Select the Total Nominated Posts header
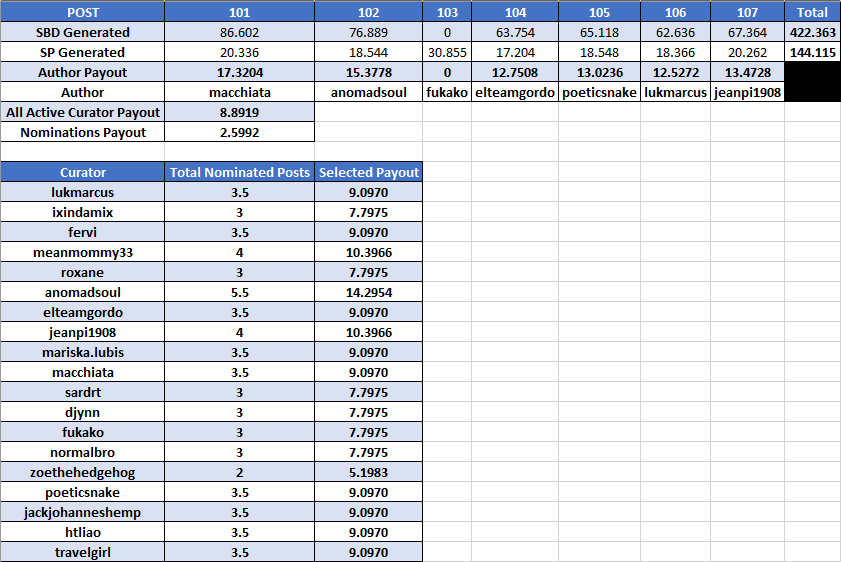 pos(239,172)
